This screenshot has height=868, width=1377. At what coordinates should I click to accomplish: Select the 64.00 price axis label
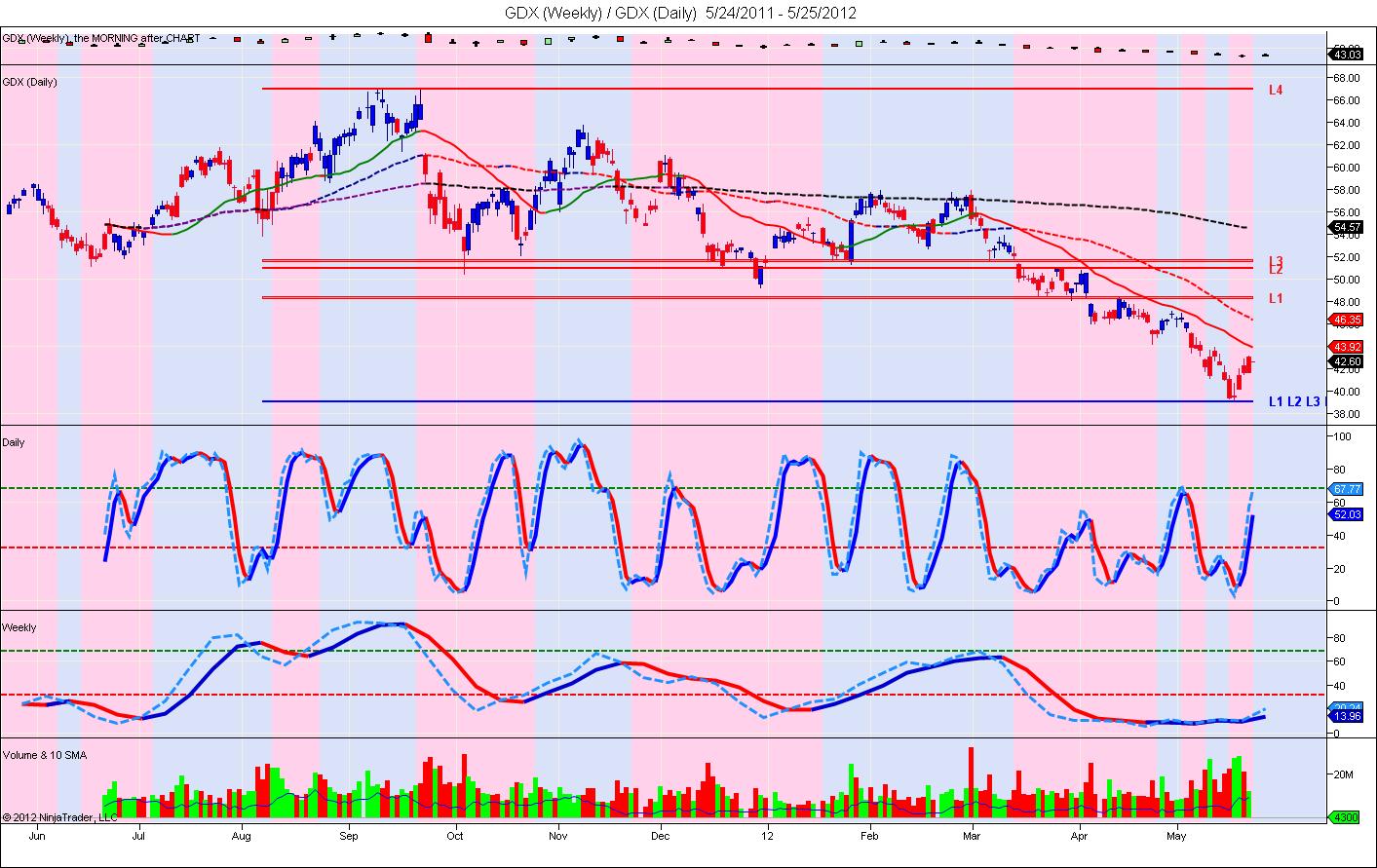(1347, 123)
